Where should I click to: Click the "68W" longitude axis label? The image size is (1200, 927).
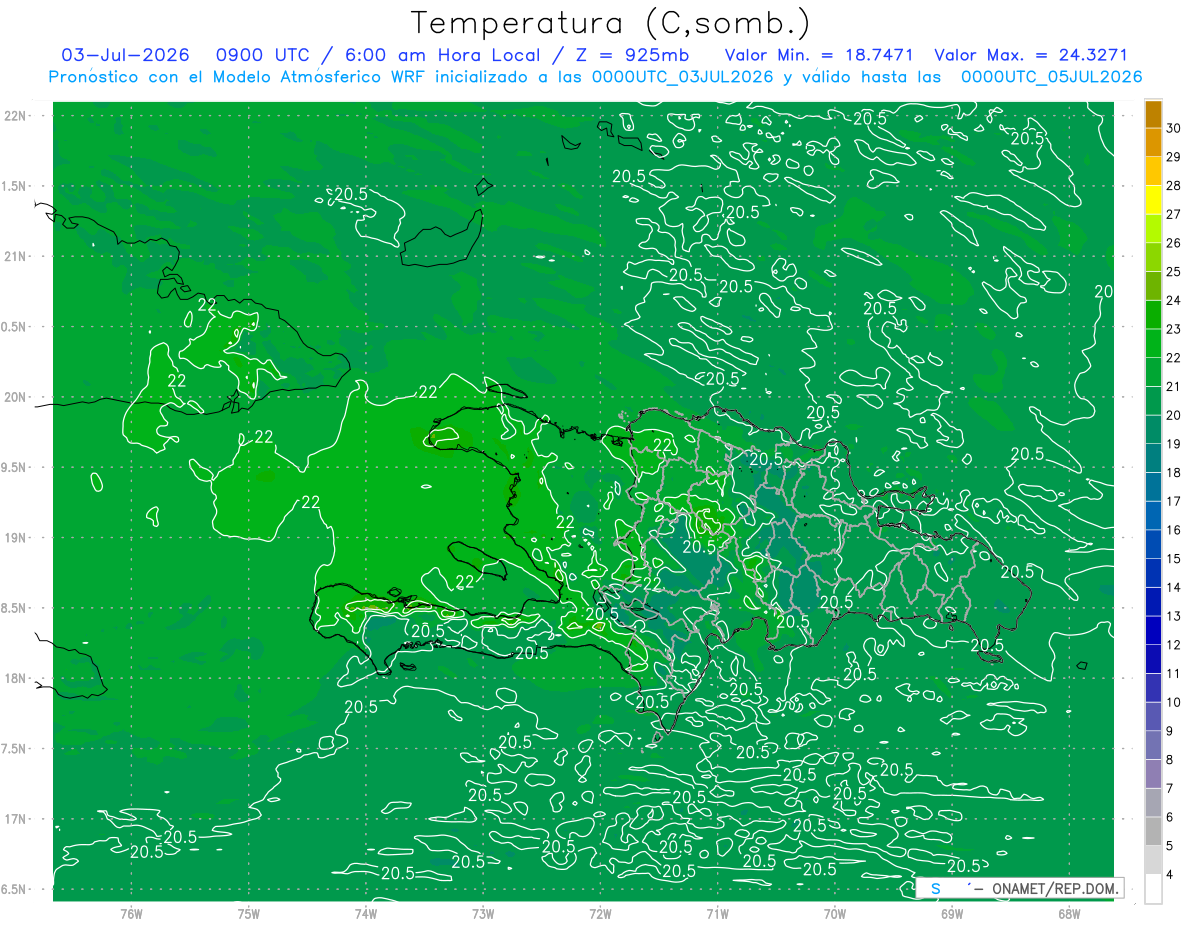[1069, 913]
